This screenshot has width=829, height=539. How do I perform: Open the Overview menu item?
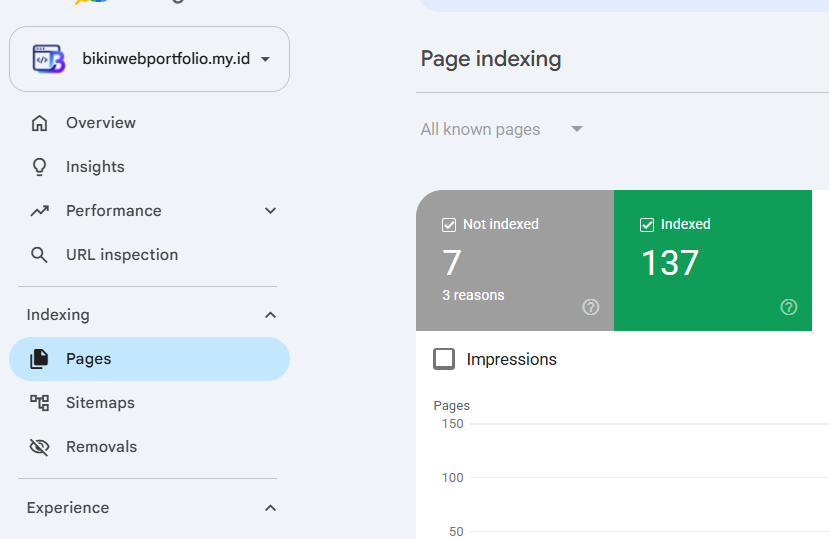tap(150, 123)
